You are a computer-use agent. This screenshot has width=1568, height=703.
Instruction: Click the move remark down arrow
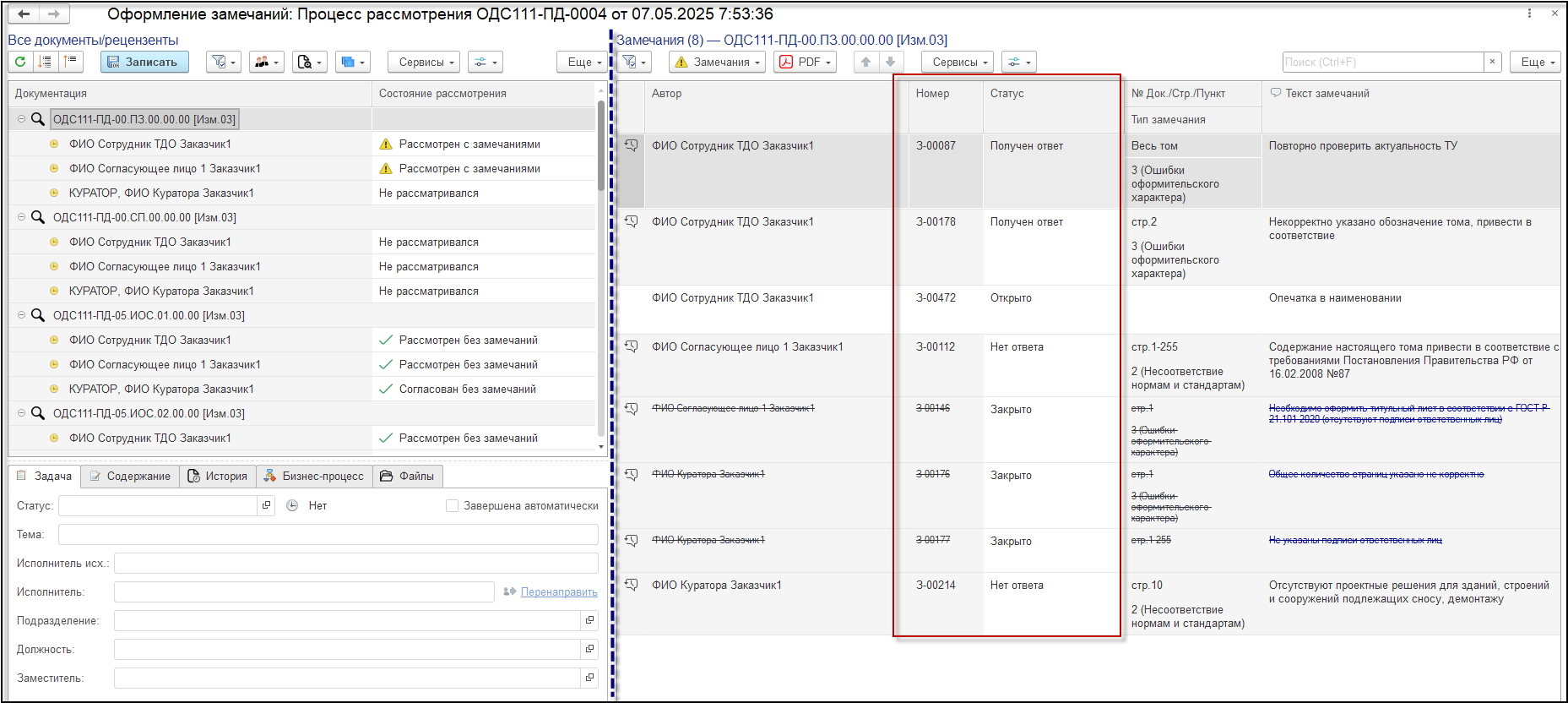890,62
